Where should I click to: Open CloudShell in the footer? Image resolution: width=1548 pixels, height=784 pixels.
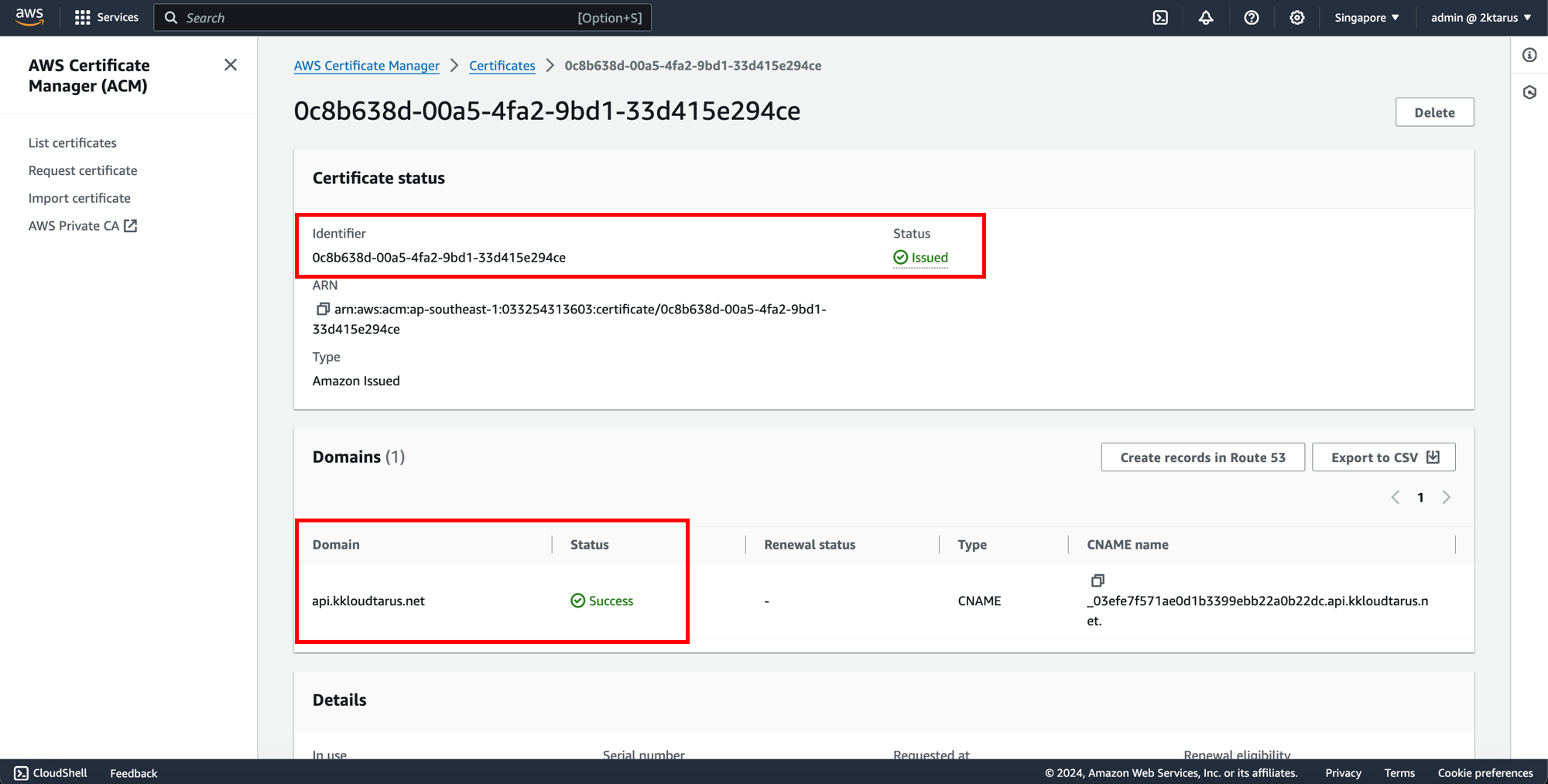point(51,773)
